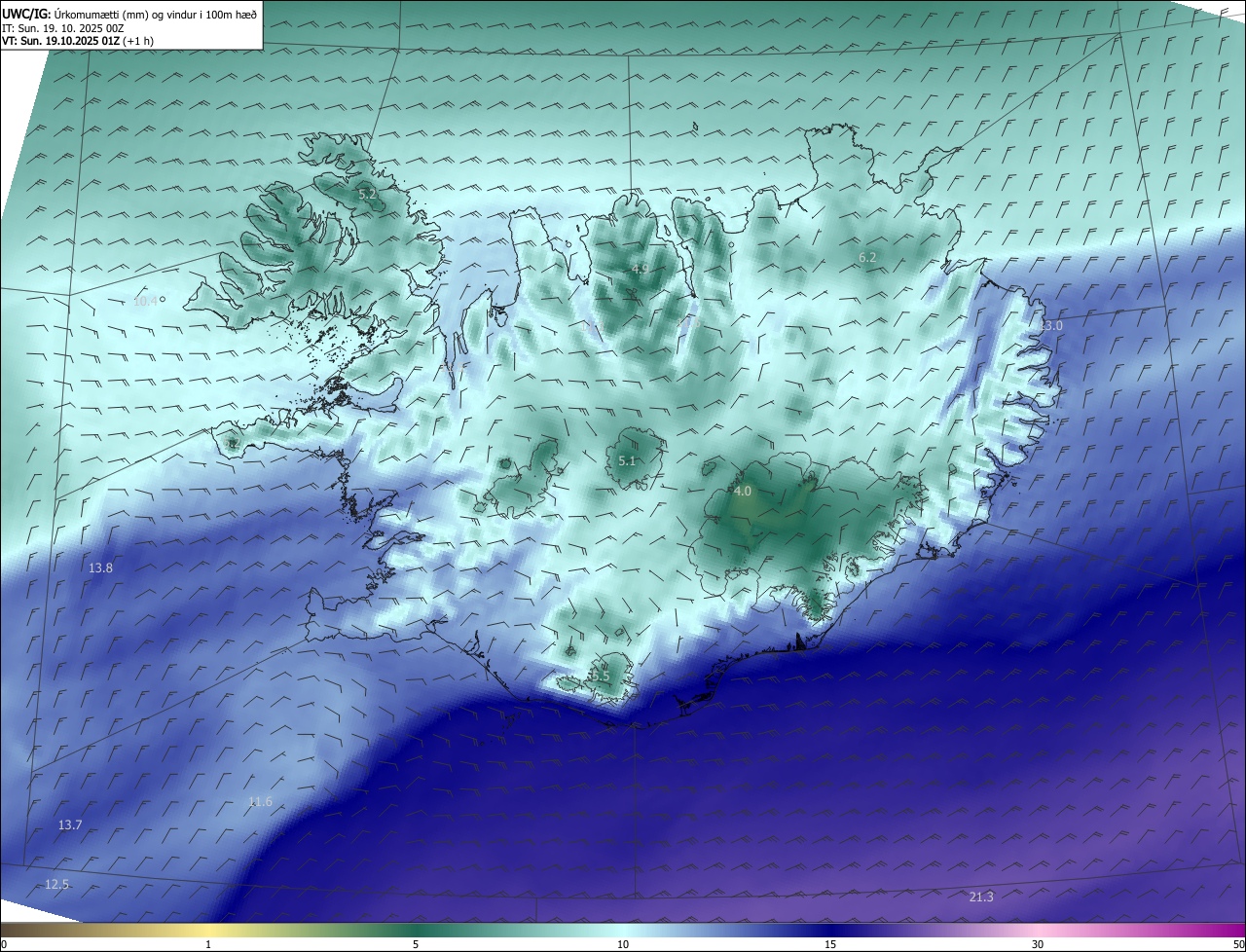Click the colorbar tick label 15

pos(830,944)
